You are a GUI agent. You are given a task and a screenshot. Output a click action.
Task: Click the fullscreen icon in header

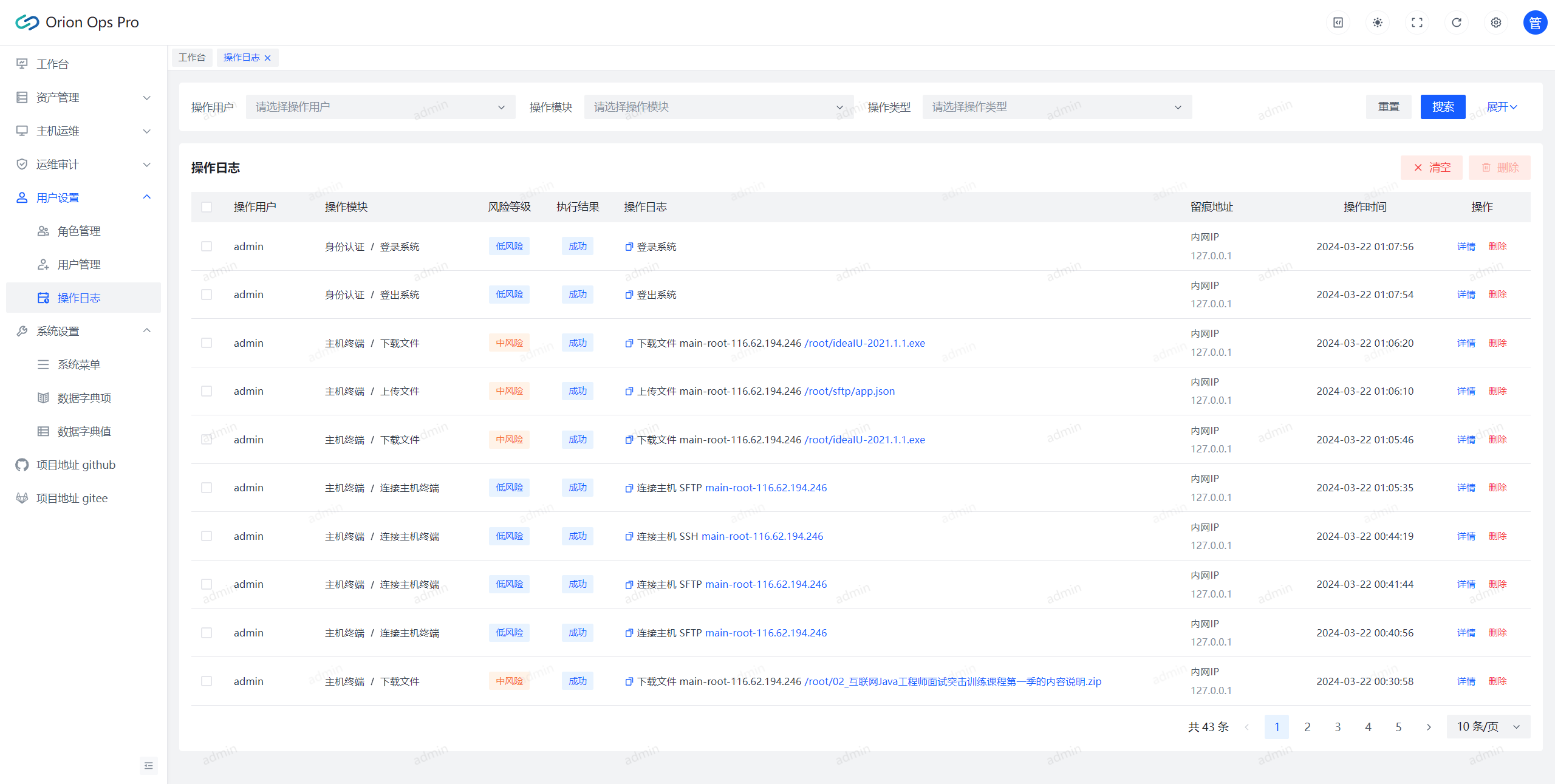click(x=1417, y=22)
